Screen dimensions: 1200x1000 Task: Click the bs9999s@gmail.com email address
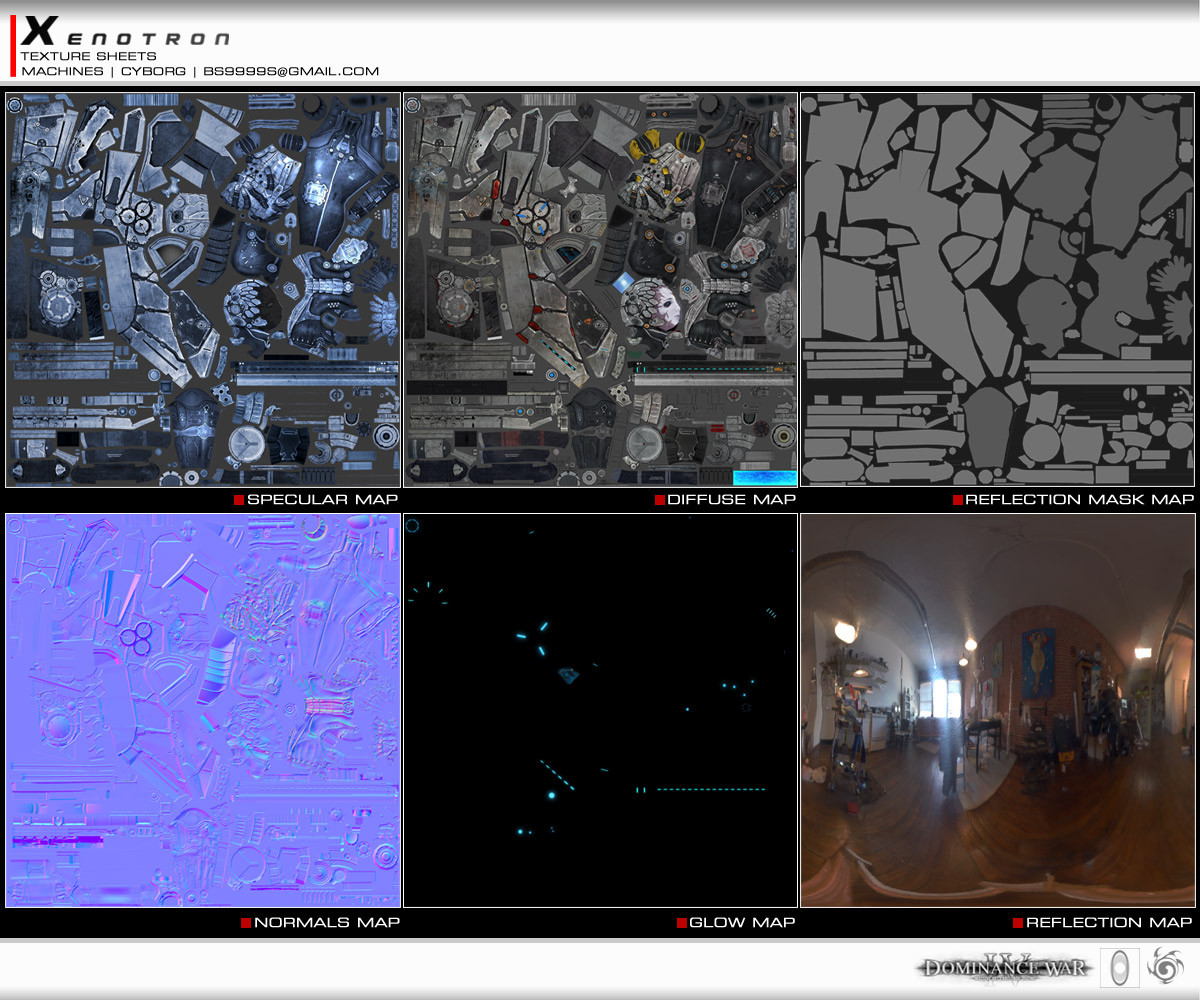click(291, 71)
